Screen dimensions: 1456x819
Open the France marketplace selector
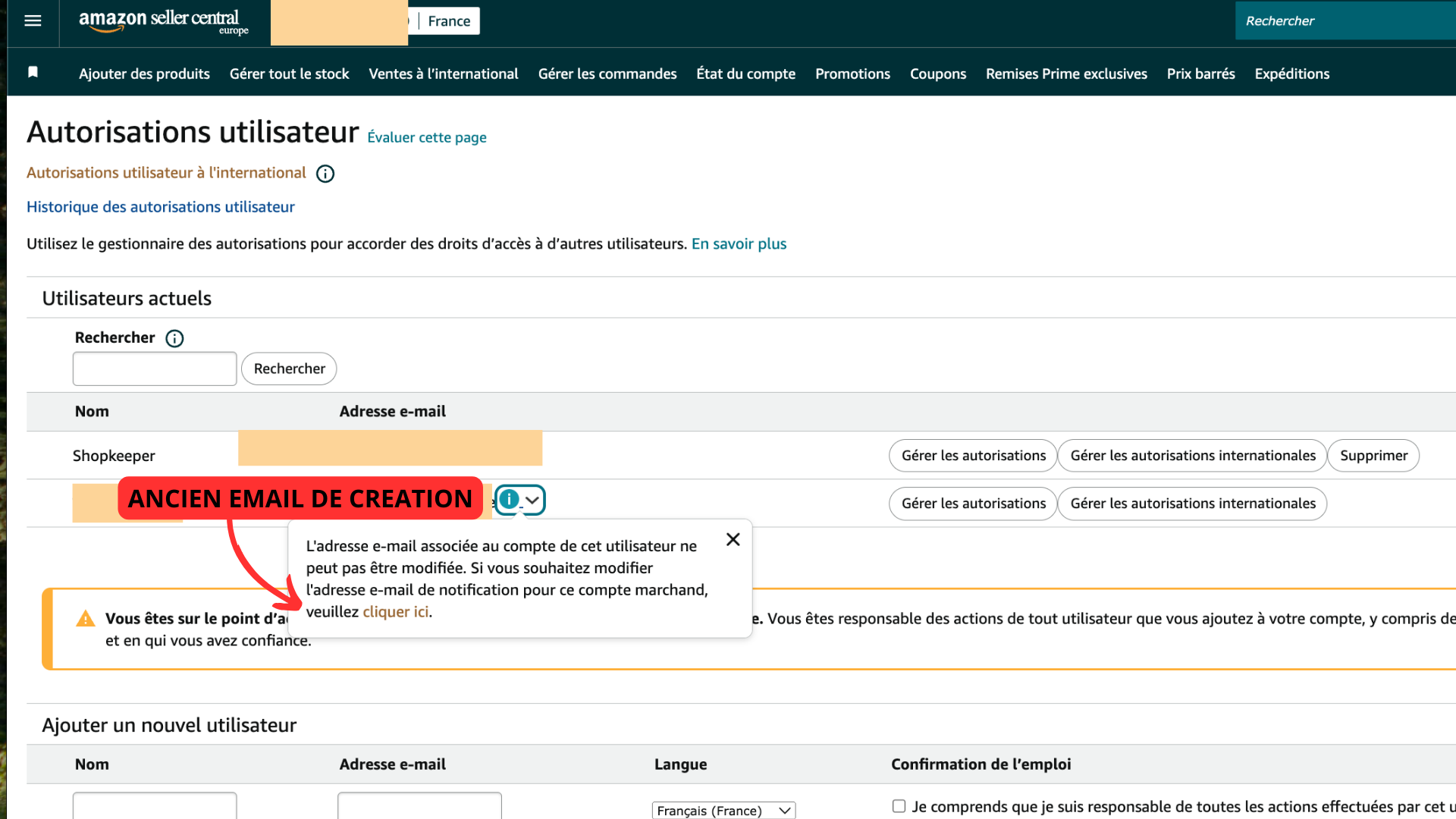[x=449, y=21]
